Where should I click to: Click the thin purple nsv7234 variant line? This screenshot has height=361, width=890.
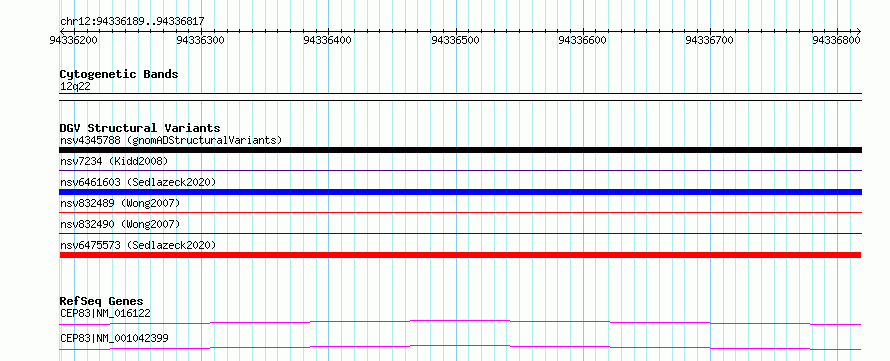460,170
